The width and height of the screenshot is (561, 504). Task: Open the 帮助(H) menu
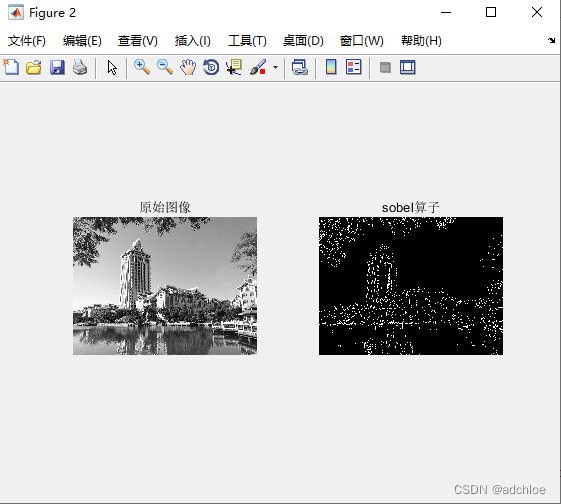tap(421, 41)
